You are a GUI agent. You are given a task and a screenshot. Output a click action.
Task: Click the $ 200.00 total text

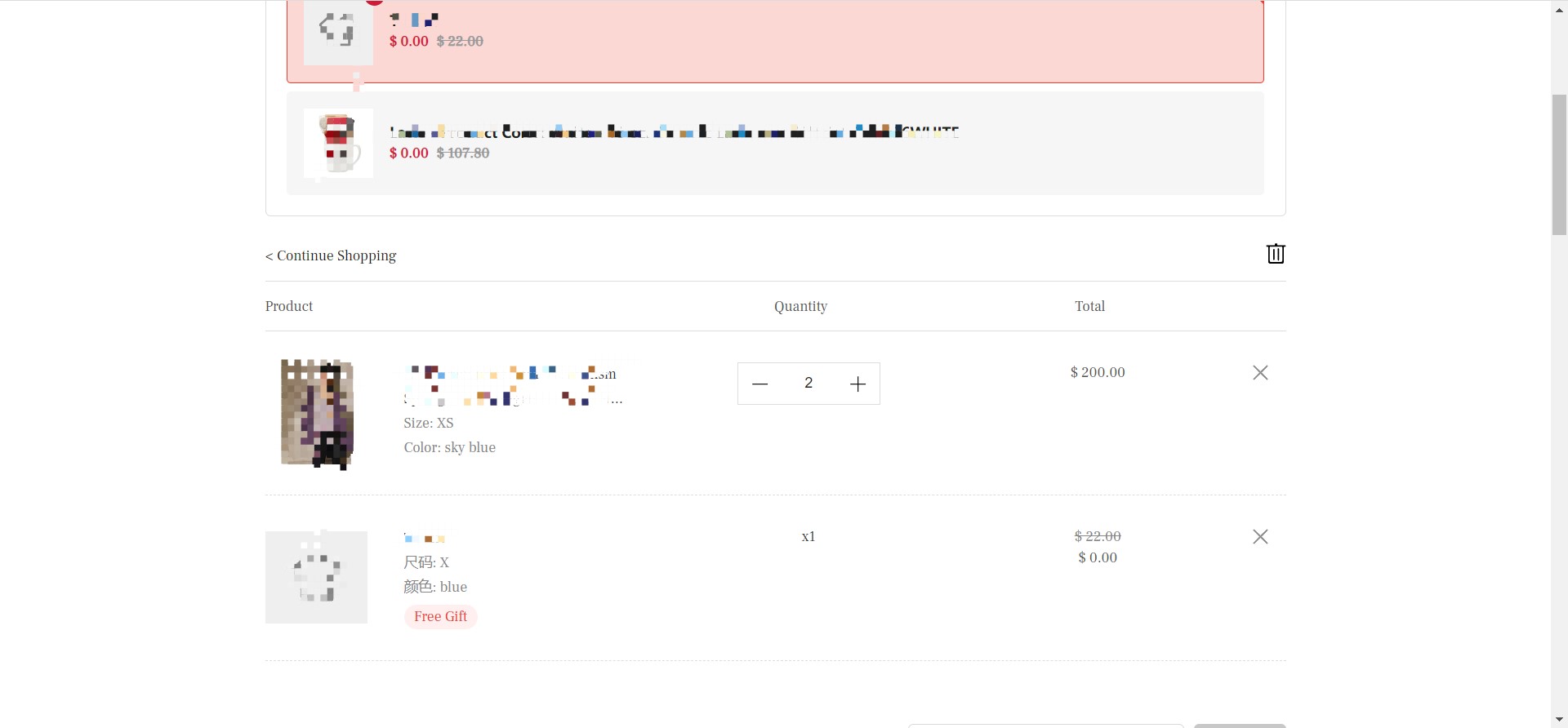click(x=1098, y=372)
